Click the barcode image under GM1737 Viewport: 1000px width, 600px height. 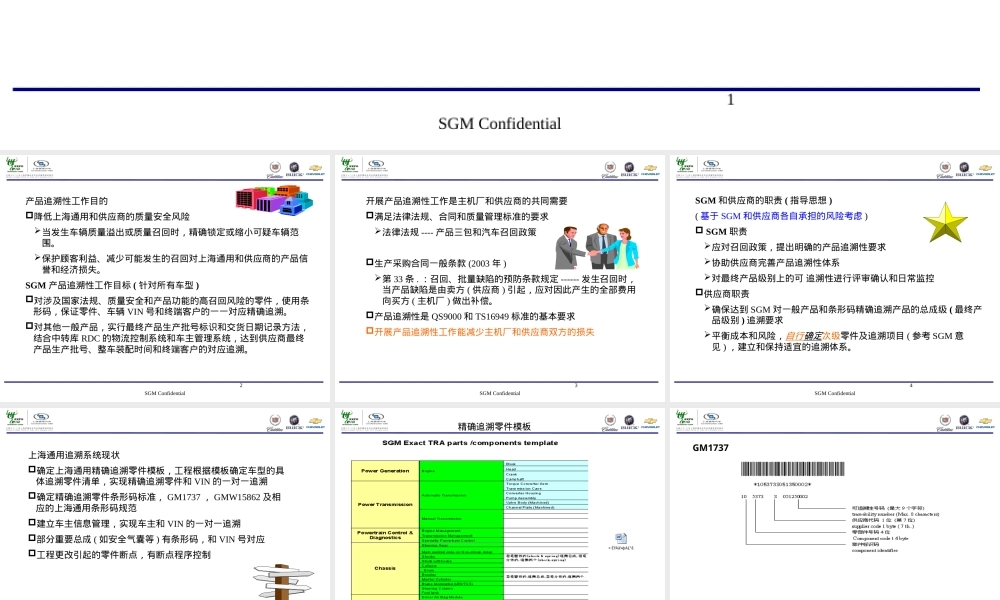(x=792, y=469)
